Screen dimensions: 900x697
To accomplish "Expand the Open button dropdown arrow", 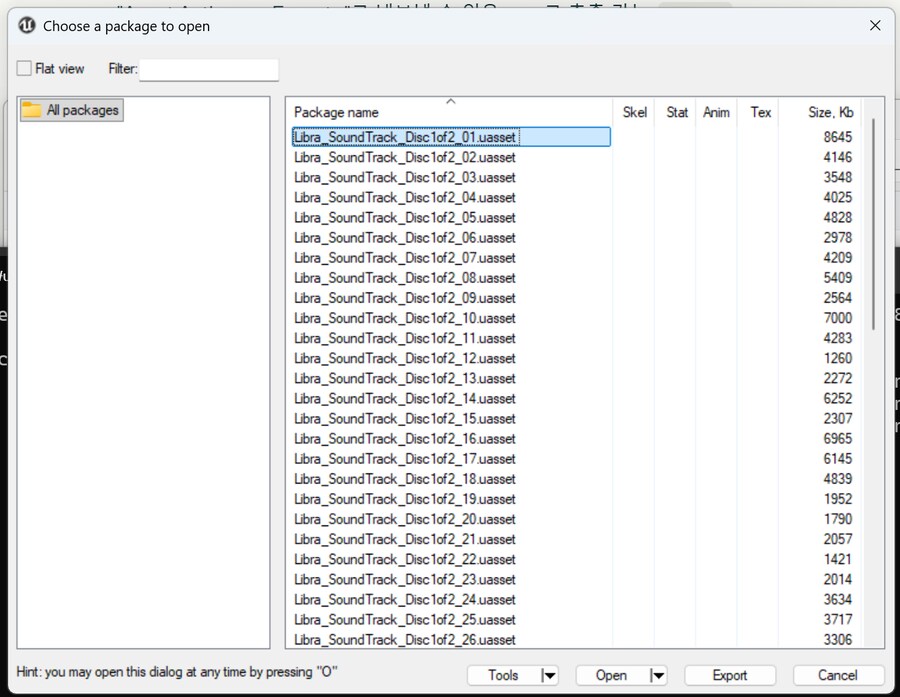I will [657, 676].
